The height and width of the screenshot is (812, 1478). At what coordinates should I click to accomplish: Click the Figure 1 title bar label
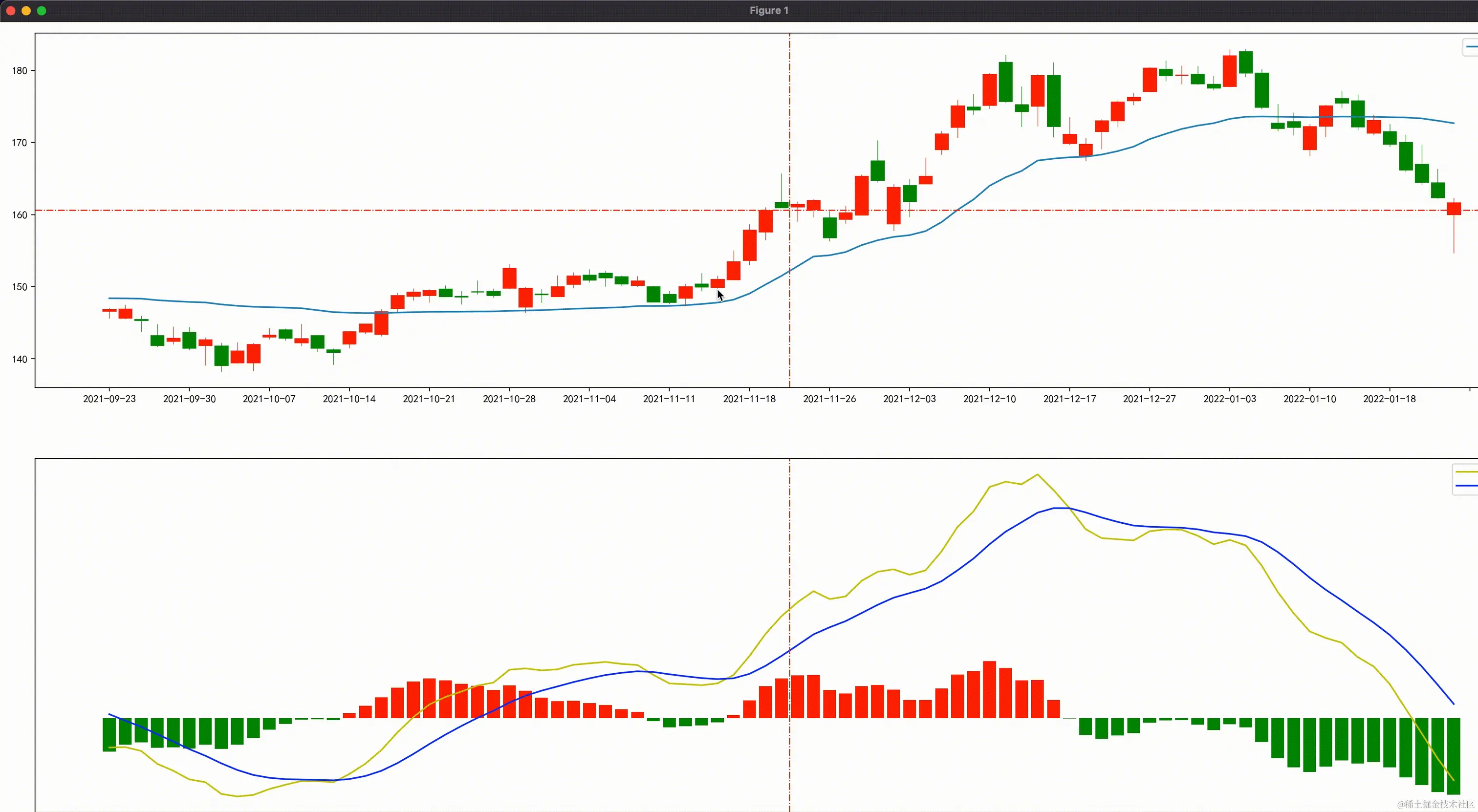click(769, 10)
